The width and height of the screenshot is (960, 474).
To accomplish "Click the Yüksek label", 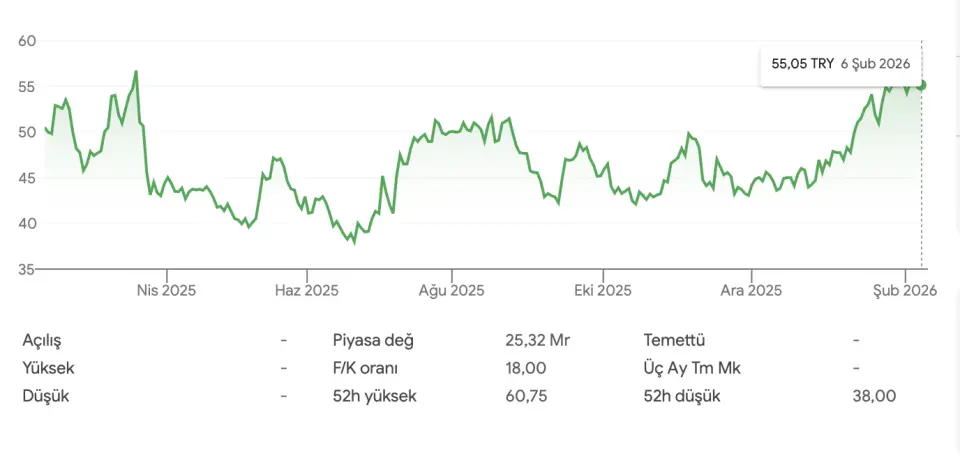I will 48,368.
